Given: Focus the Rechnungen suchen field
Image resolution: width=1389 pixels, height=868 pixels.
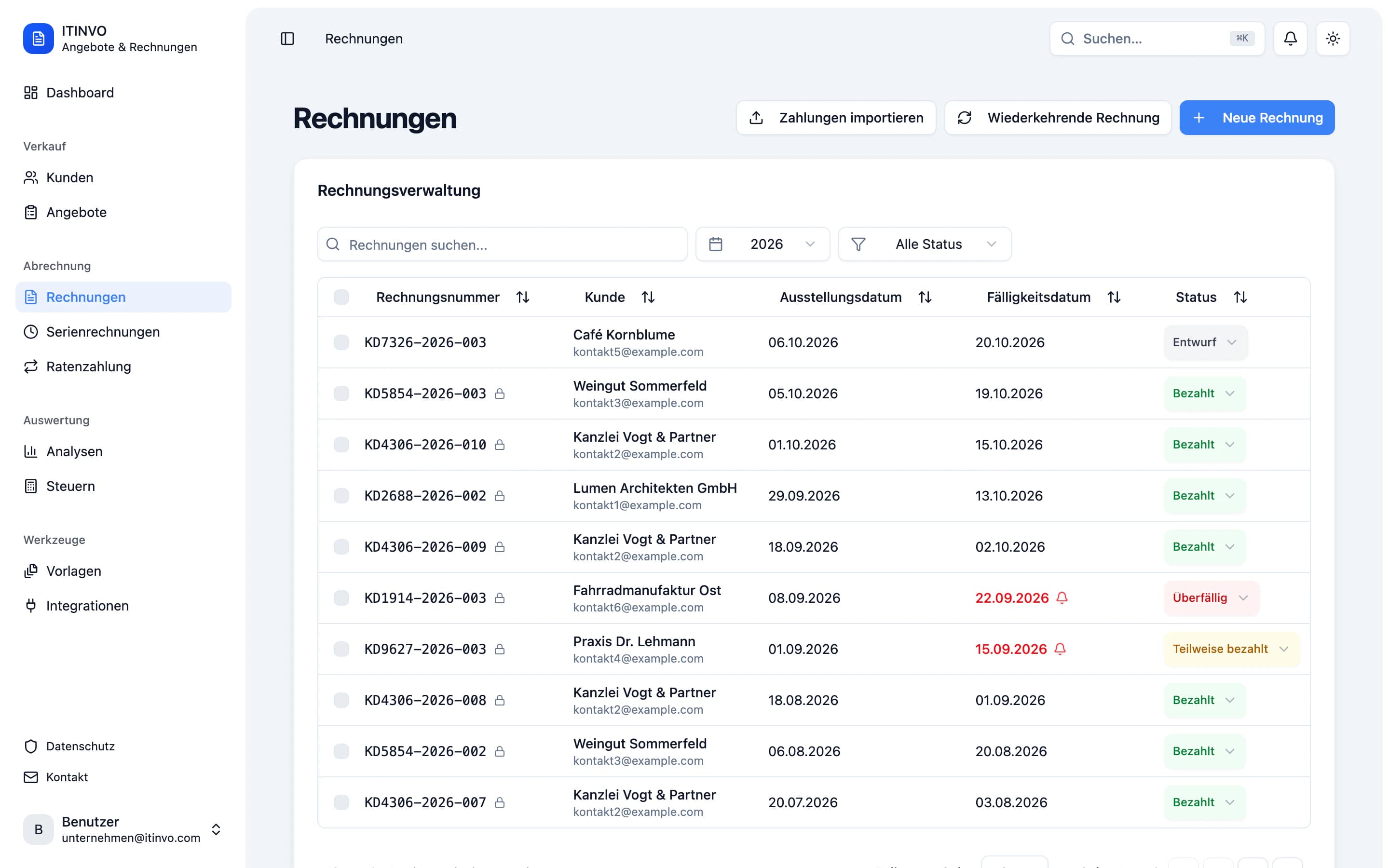Looking at the screenshot, I should coord(502,244).
